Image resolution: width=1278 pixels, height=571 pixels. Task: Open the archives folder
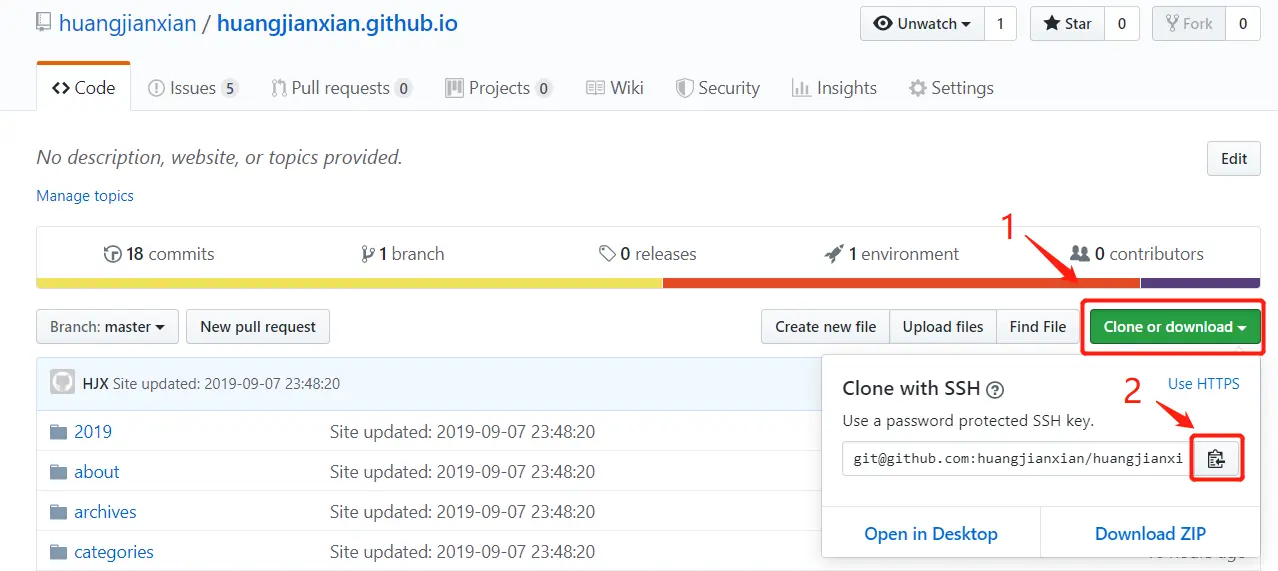(105, 512)
